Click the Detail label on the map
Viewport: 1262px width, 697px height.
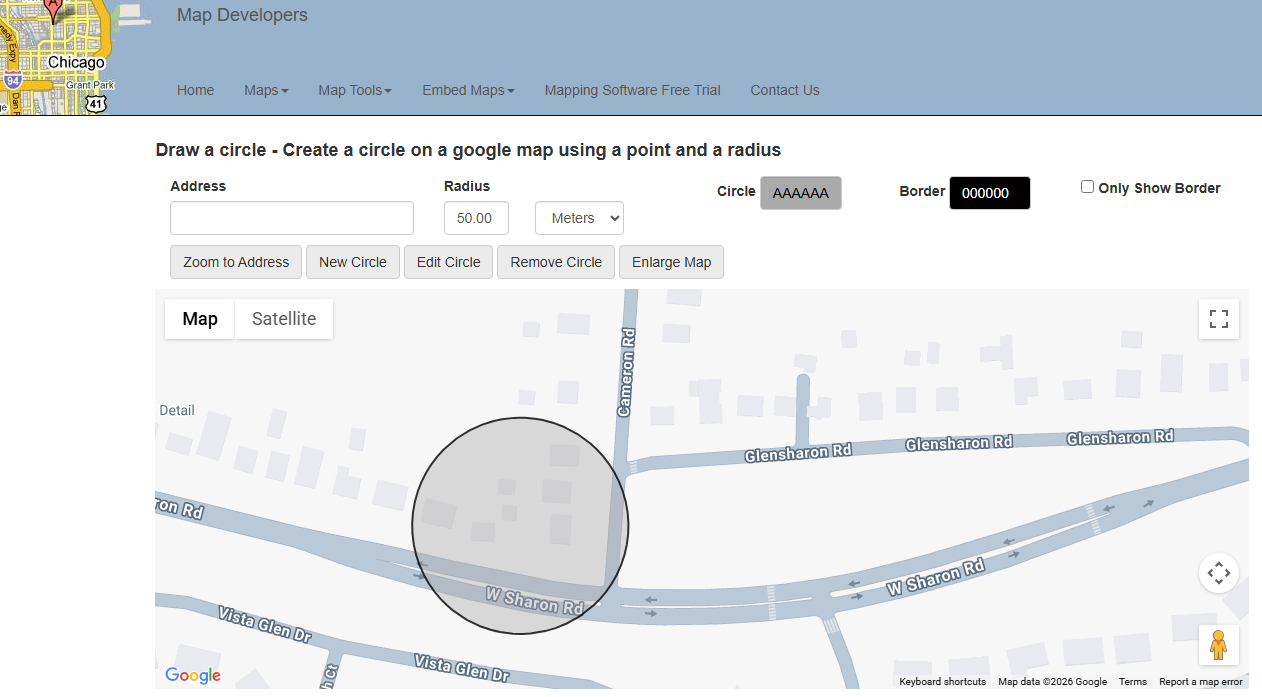(177, 410)
